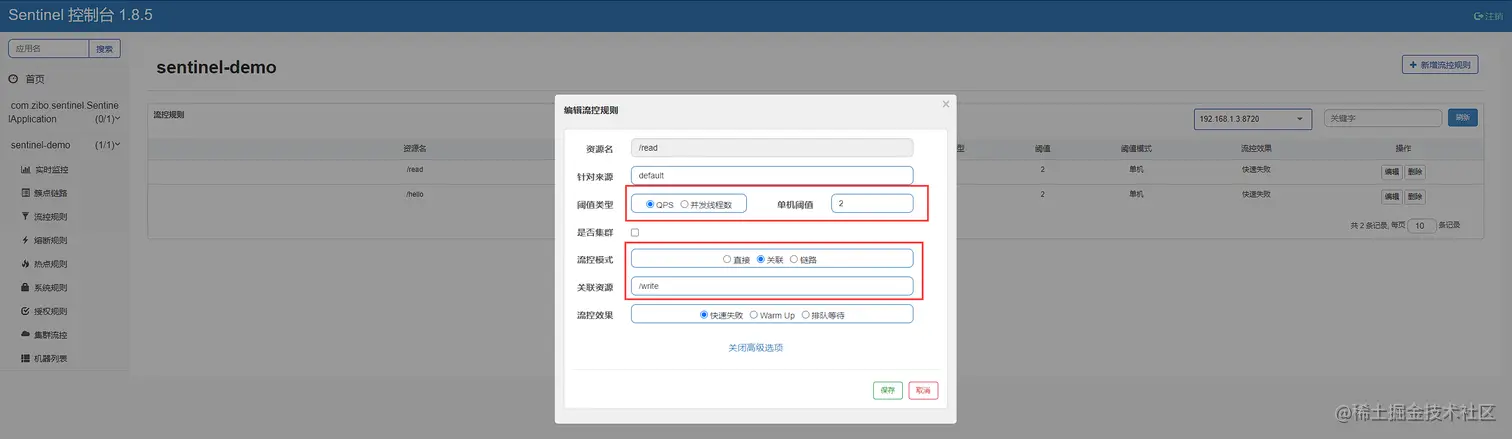Click the 资源名 column header
The height and width of the screenshot is (439, 1512).
tap(415, 148)
